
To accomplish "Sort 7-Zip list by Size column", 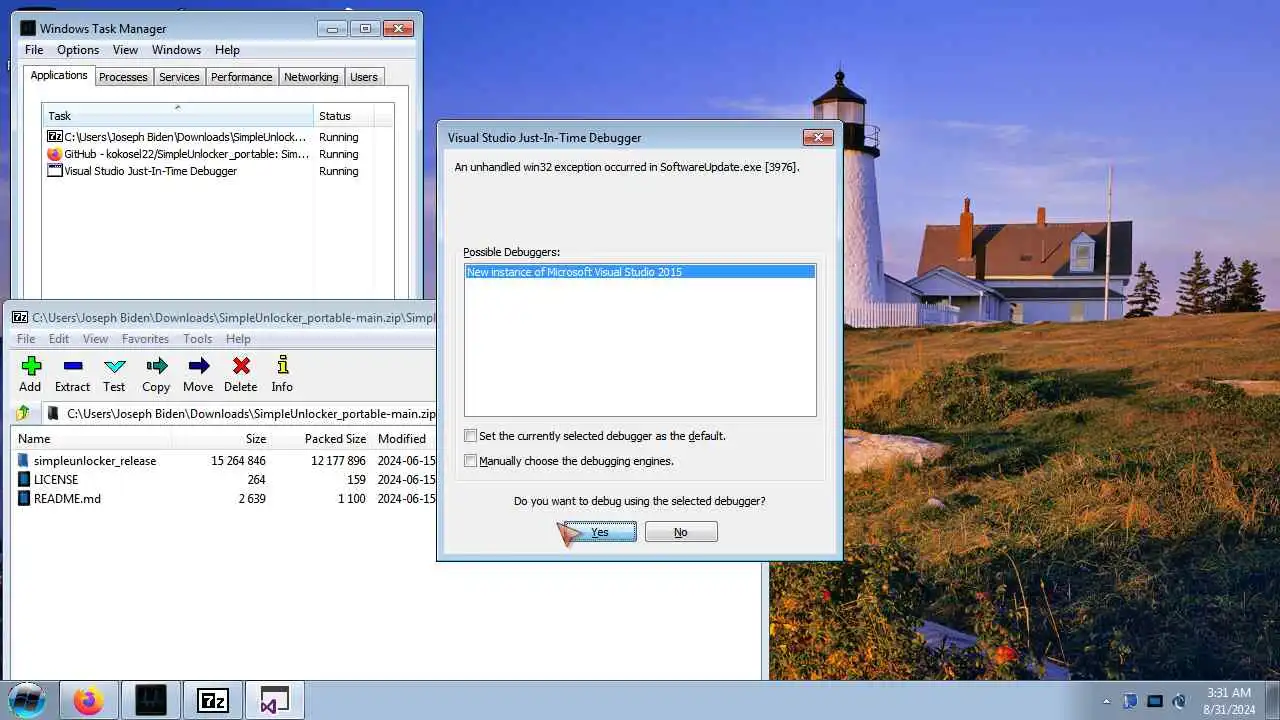I will tap(222, 439).
